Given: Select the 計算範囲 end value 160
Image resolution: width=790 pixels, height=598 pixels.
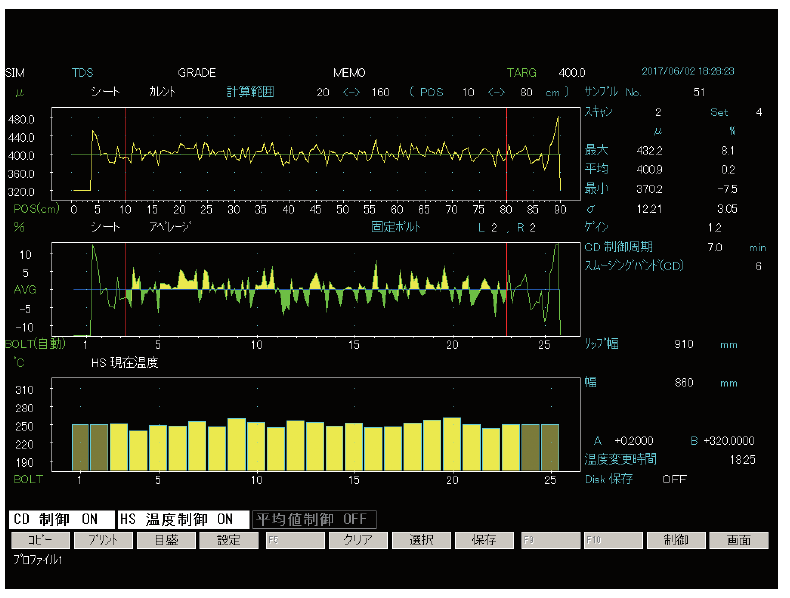Looking at the screenshot, I should (380, 92).
